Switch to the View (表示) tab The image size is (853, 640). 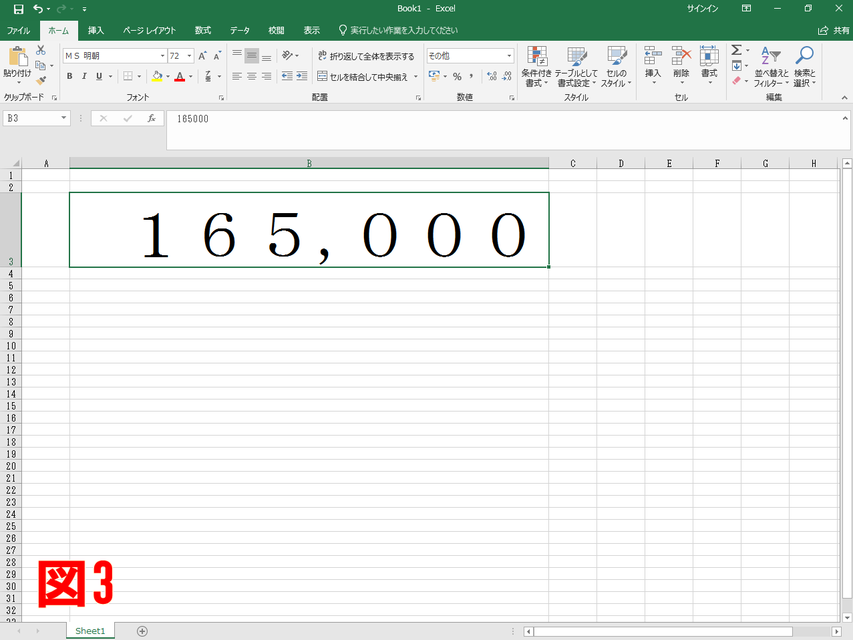[x=312, y=30]
